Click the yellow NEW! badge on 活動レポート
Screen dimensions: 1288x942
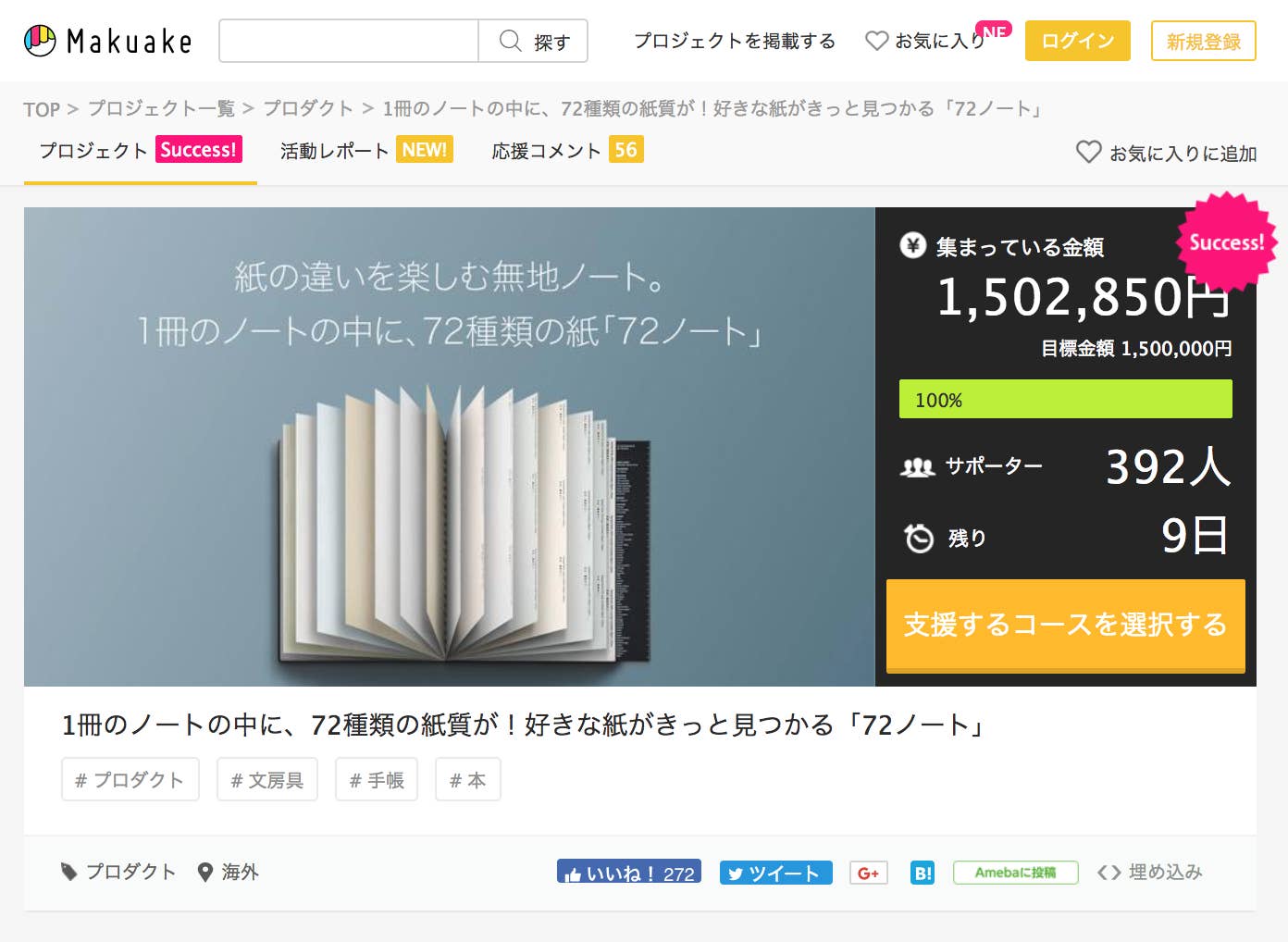tap(425, 150)
